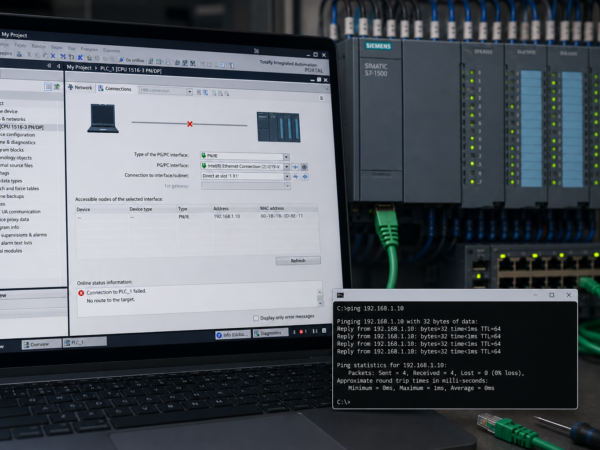Click the Device type column header
Screen dimensions: 600x450
tap(141, 209)
